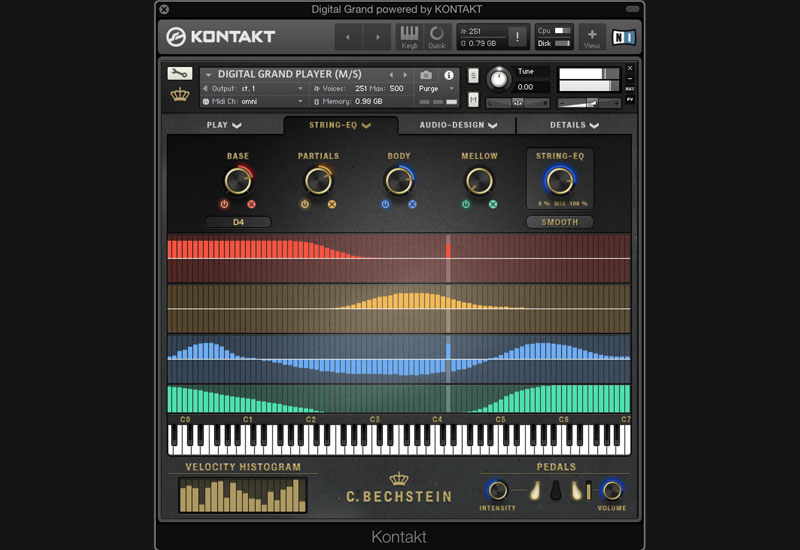The height and width of the screenshot is (550, 800).
Task: Go to previous instrument in the main header
Action: [348, 37]
